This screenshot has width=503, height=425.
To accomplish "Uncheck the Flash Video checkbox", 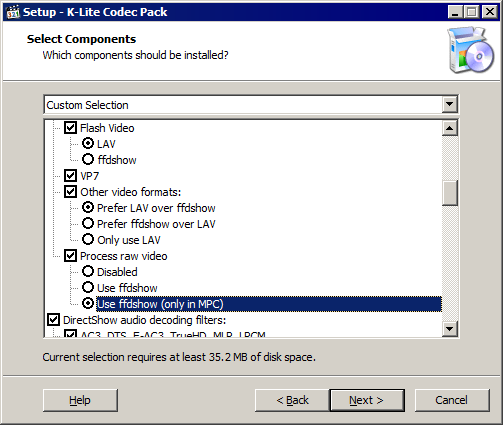I will click(x=70, y=128).
